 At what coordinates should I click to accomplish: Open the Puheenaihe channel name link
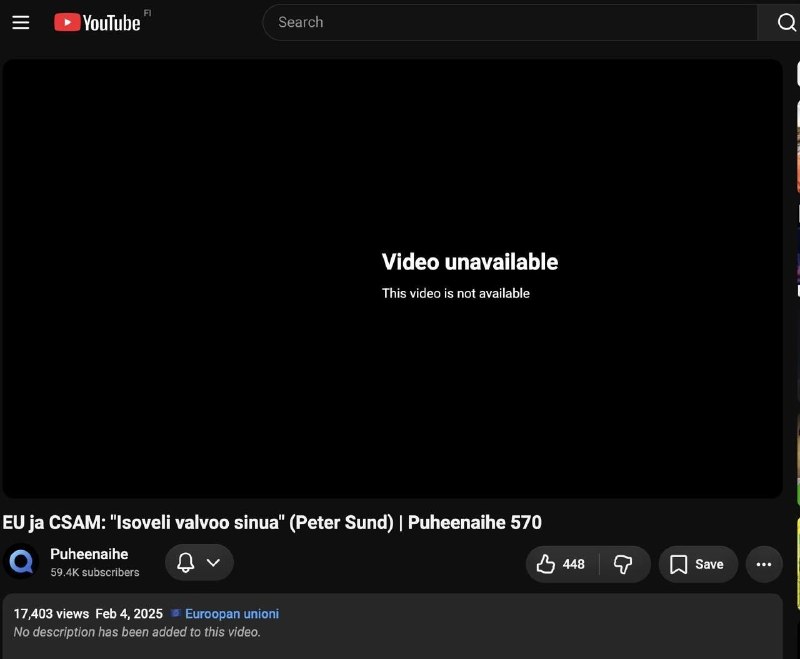(x=89, y=554)
